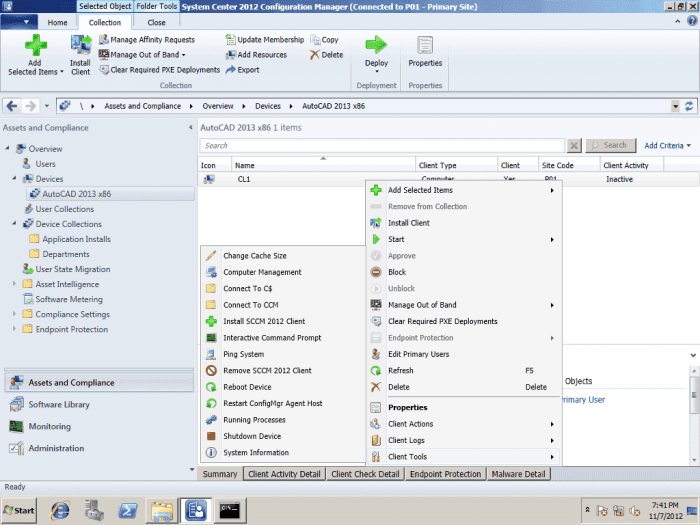Click the Properties ribbon icon
700x525 pixels.
pyautogui.click(x=425, y=46)
